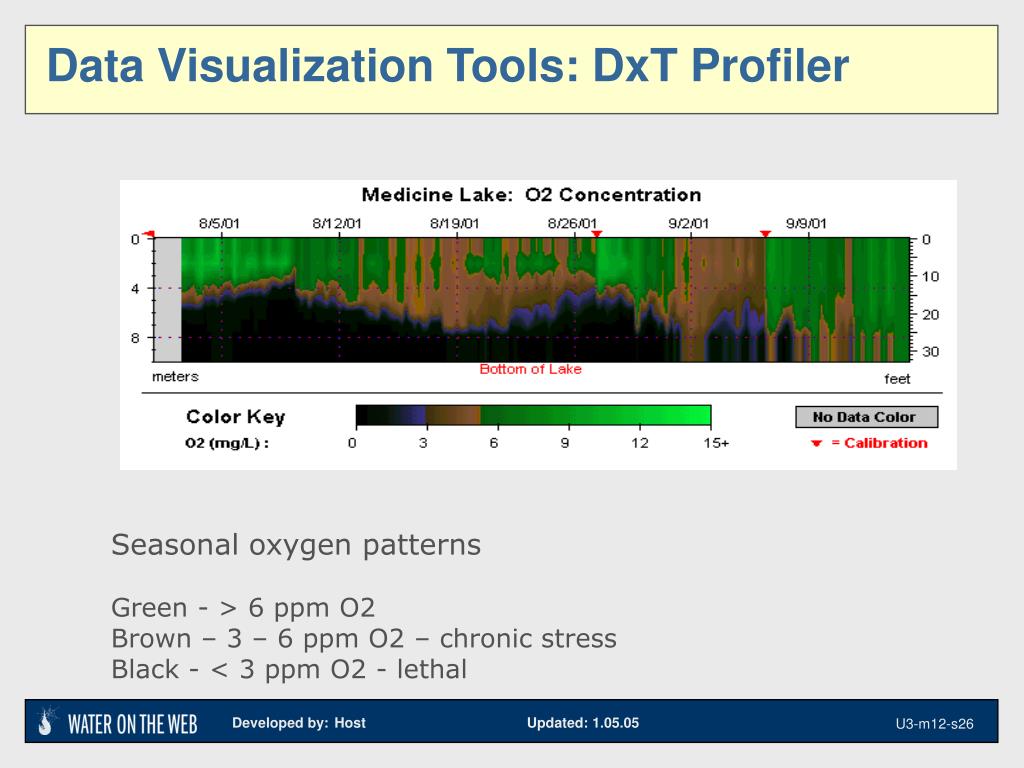Click the Bottom of Lake red label
The image size is (1024, 768).
pyautogui.click(x=530, y=369)
